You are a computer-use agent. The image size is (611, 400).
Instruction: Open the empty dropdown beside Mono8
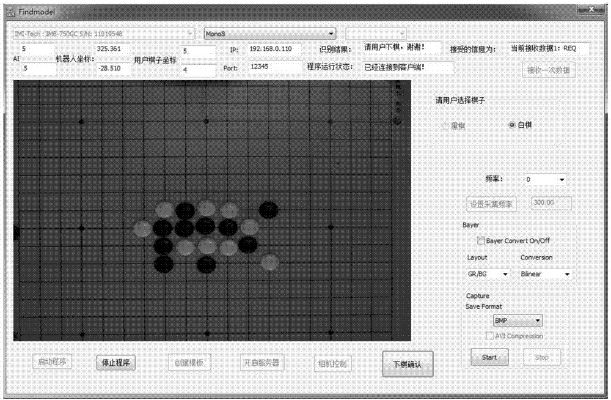(x=376, y=33)
